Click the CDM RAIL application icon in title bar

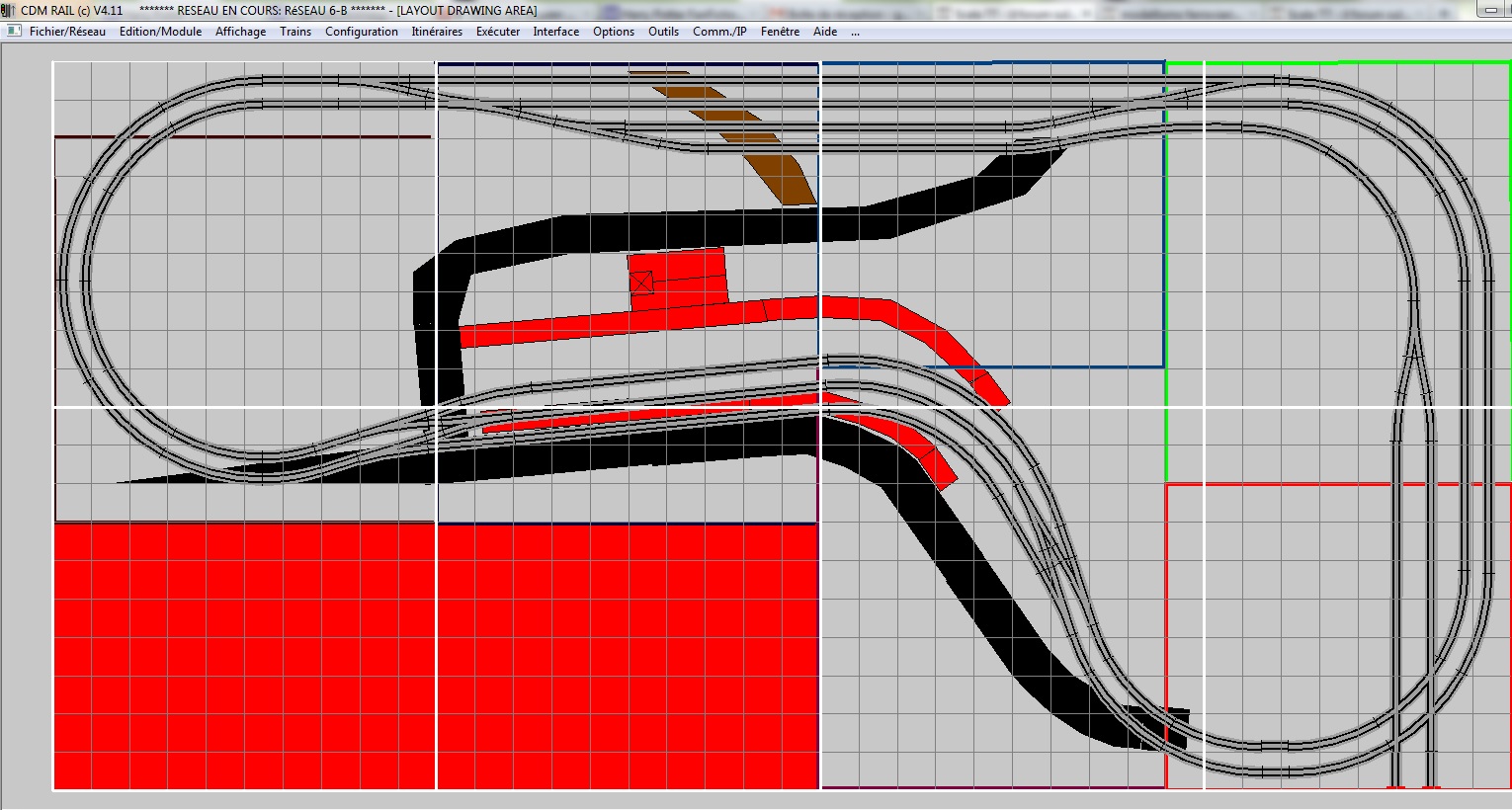pos(9,10)
